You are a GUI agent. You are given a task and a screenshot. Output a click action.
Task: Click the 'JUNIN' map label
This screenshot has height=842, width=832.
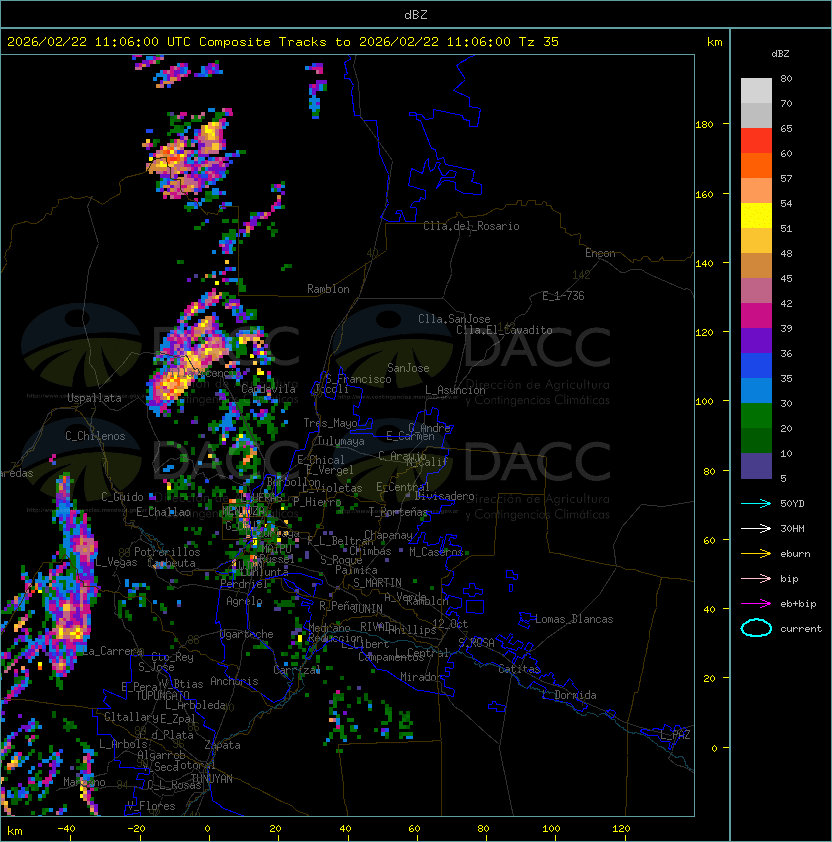click(368, 608)
